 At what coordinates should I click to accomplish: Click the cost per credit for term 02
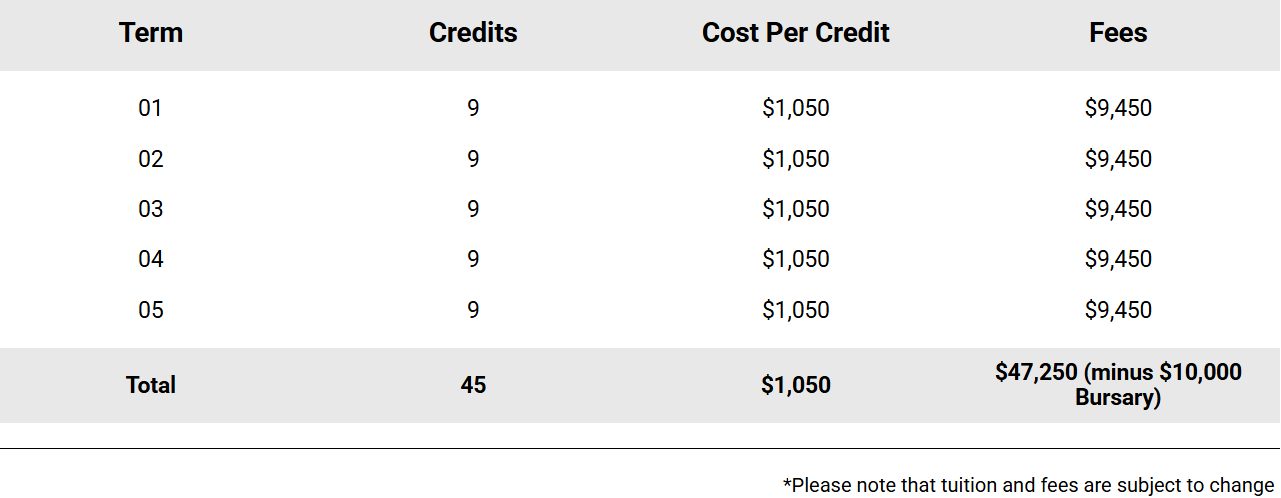pyautogui.click(x=795, y=159)
